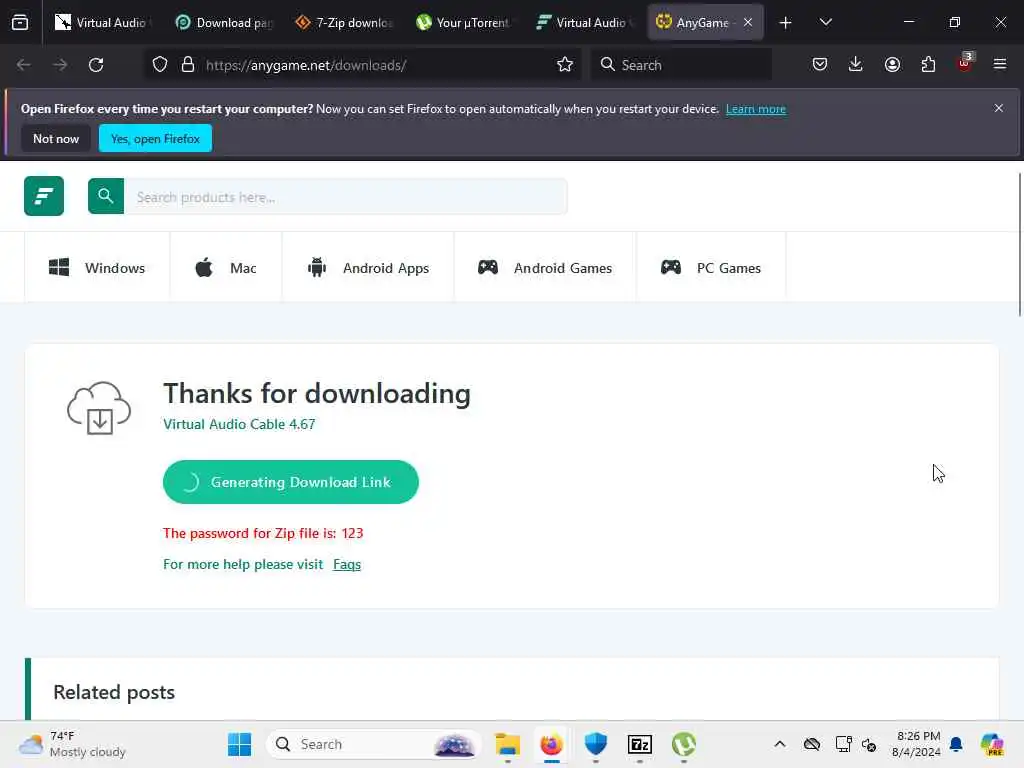Go back to the previous page

coord(24,65)
